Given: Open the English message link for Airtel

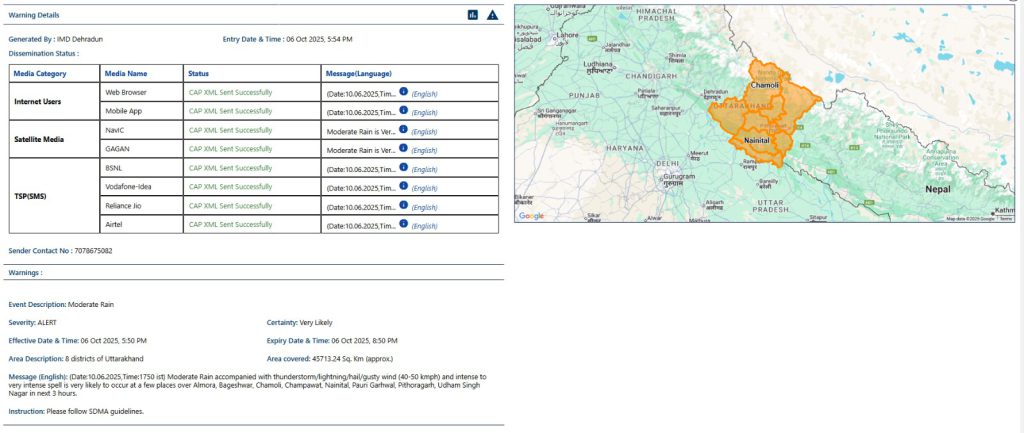Looking at the screenshot, I should tap(424, 226).
